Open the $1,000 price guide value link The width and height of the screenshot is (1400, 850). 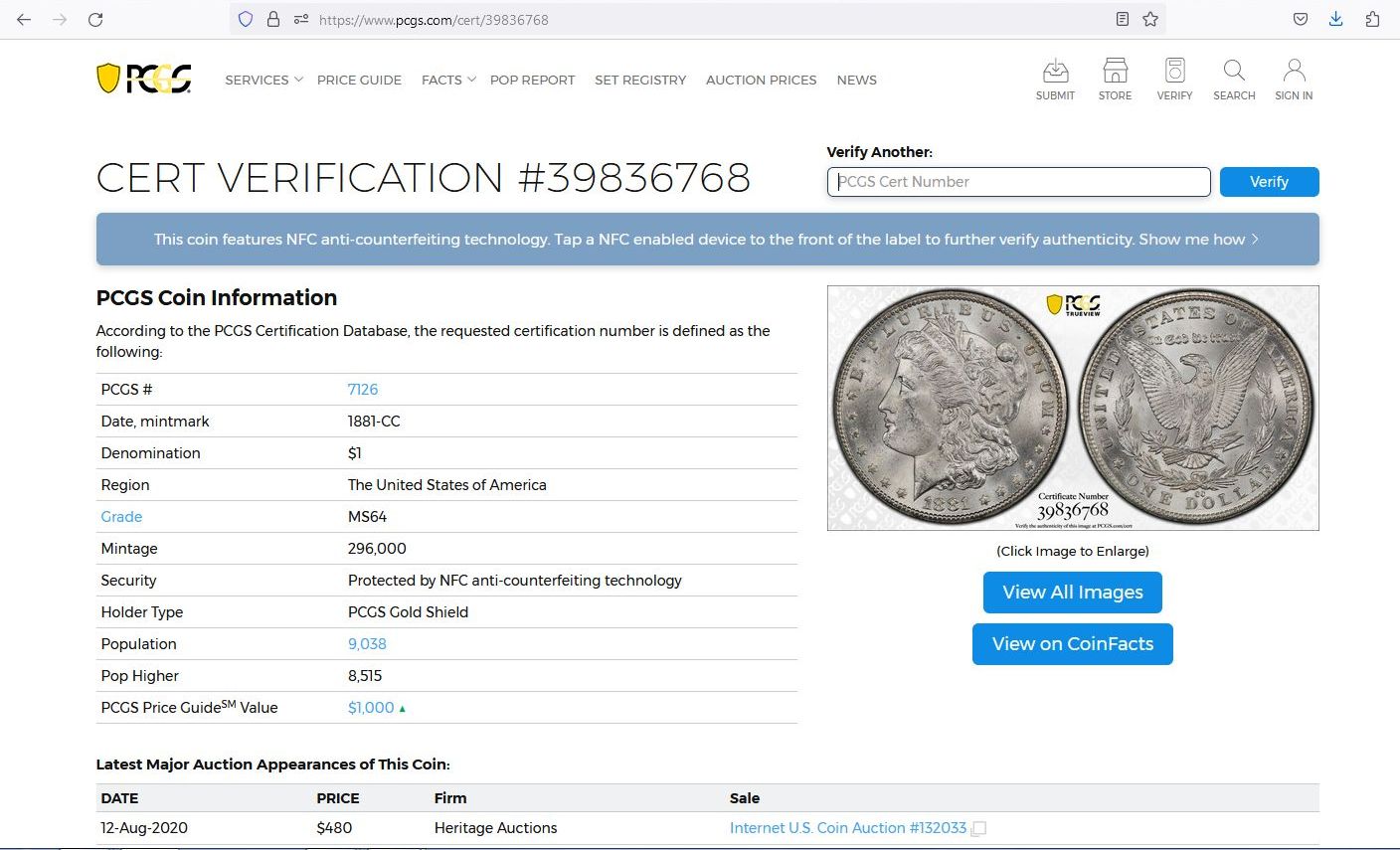click(x=371, y=708)
